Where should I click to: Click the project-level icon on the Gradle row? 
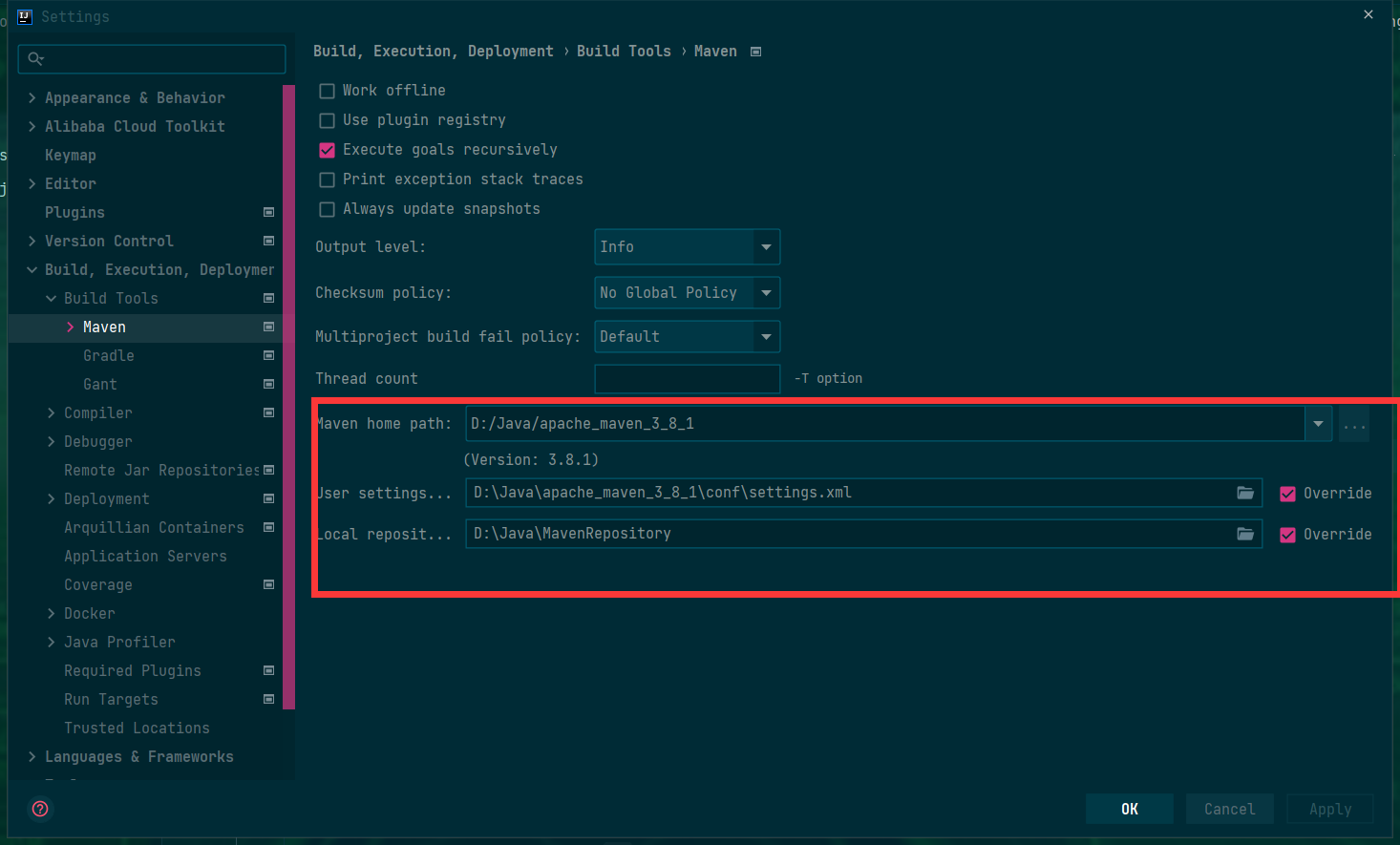(268, 355)
